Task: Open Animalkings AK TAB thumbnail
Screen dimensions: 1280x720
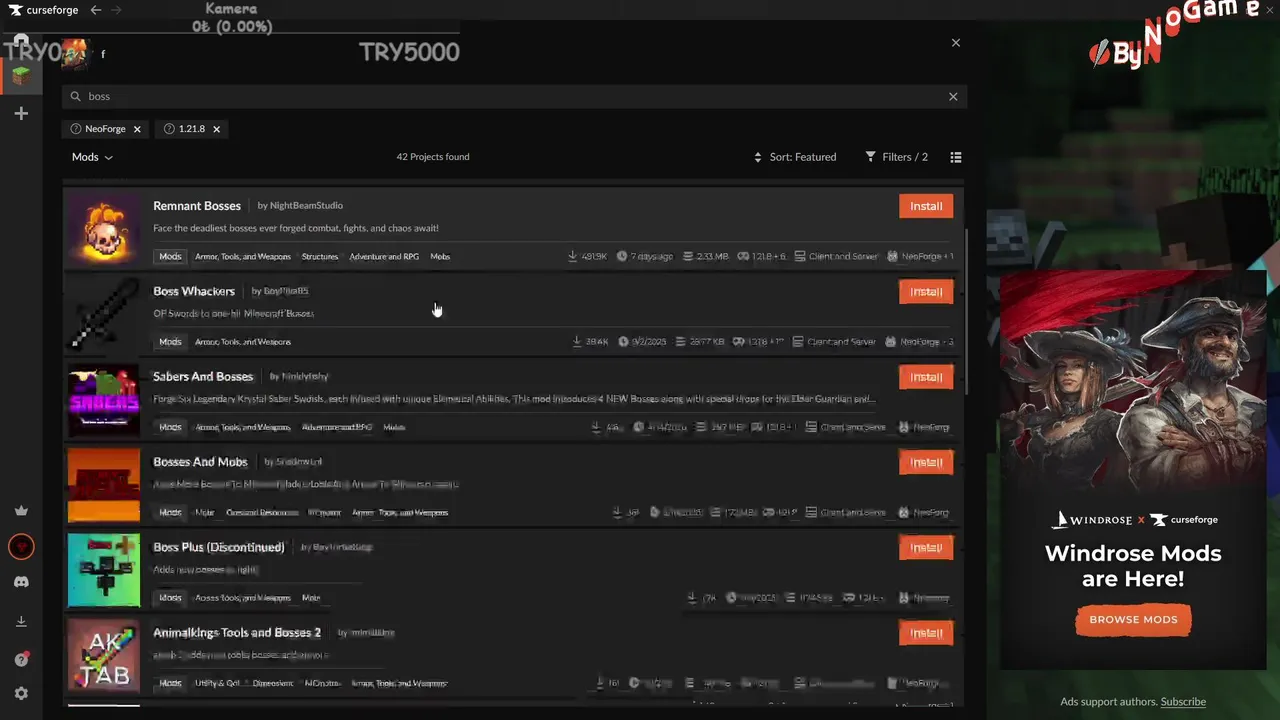Action: (x=104, y=656)
